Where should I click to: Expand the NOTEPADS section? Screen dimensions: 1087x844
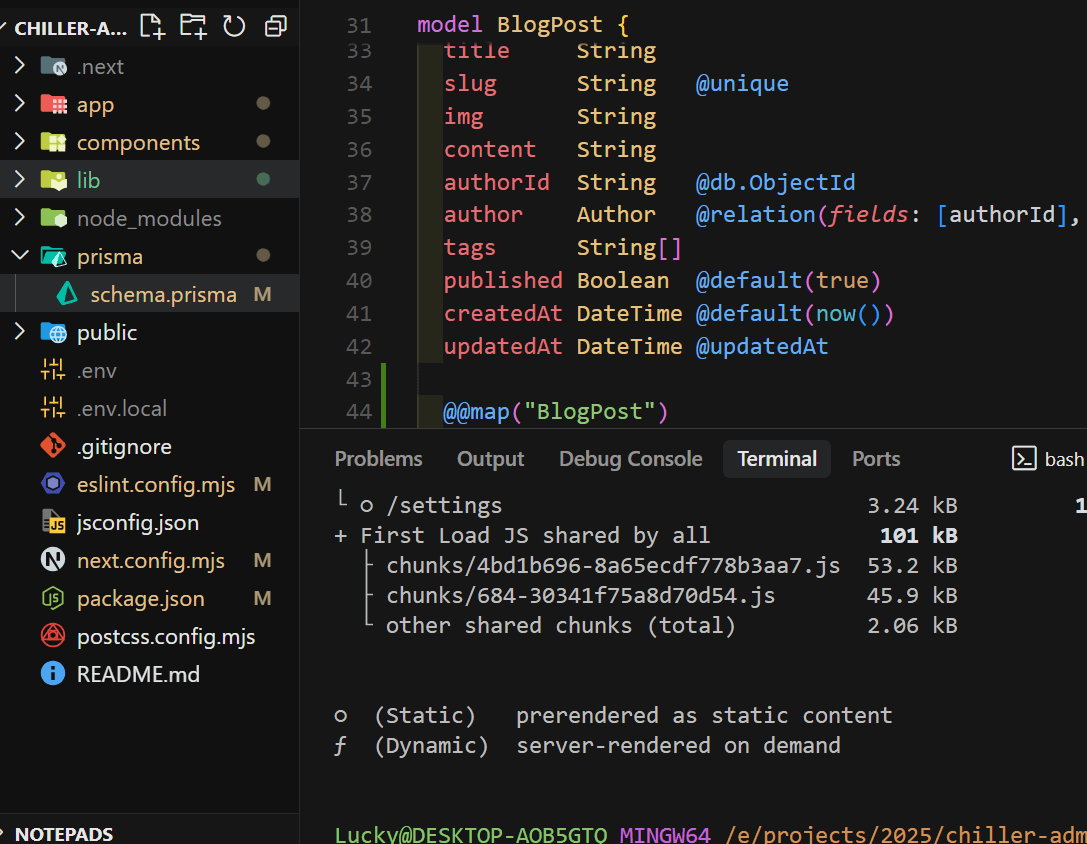click(64, 834)
